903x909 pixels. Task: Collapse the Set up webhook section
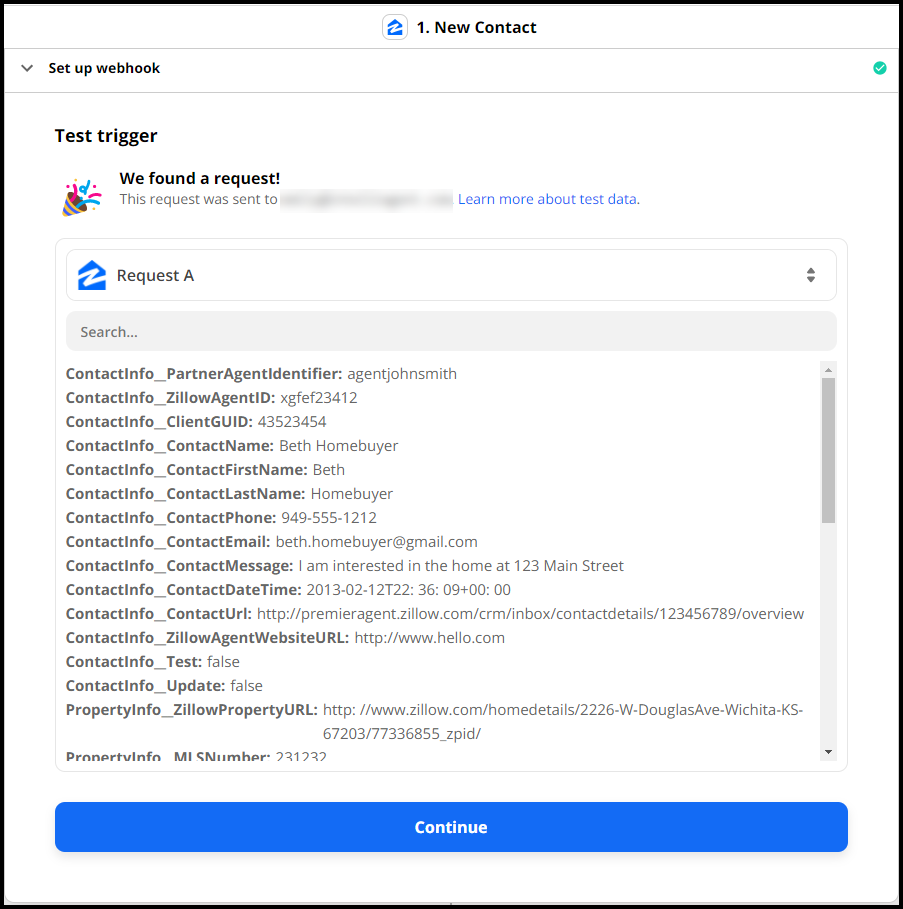pos(26,67)
